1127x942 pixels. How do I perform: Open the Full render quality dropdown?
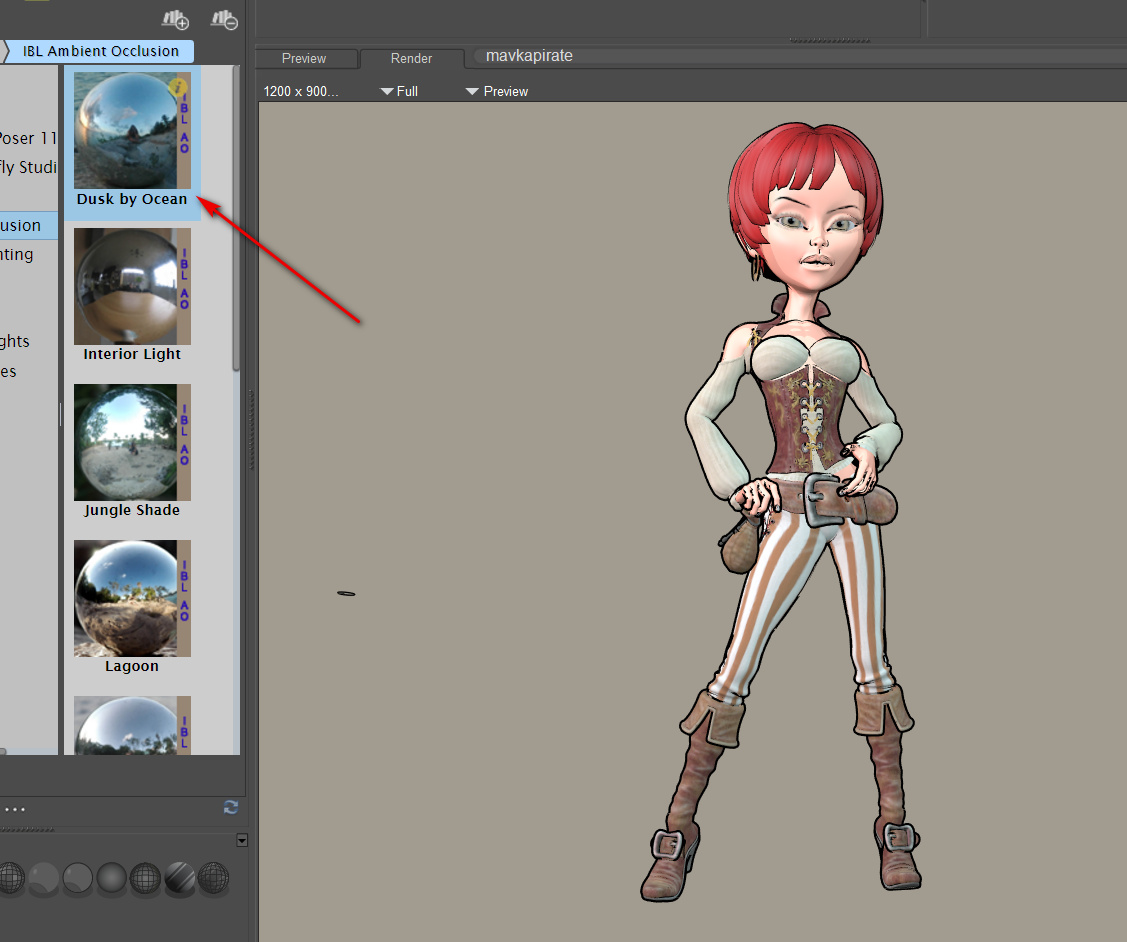(399, 91)
